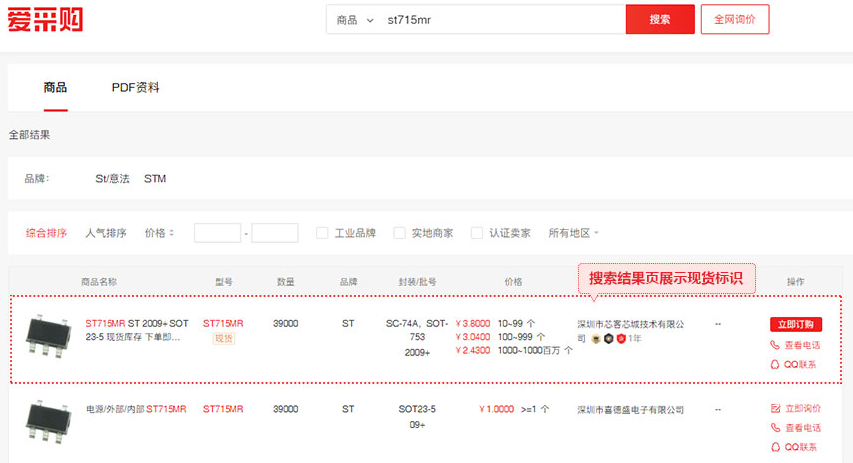Open the 商品 search category dropdown
The image size is (853, 463).
click(355, 20)
